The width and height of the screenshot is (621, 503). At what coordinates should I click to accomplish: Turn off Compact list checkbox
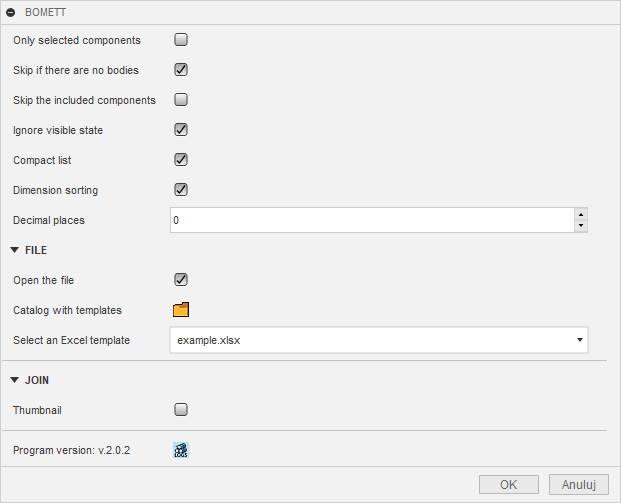[x=181, y=160]
